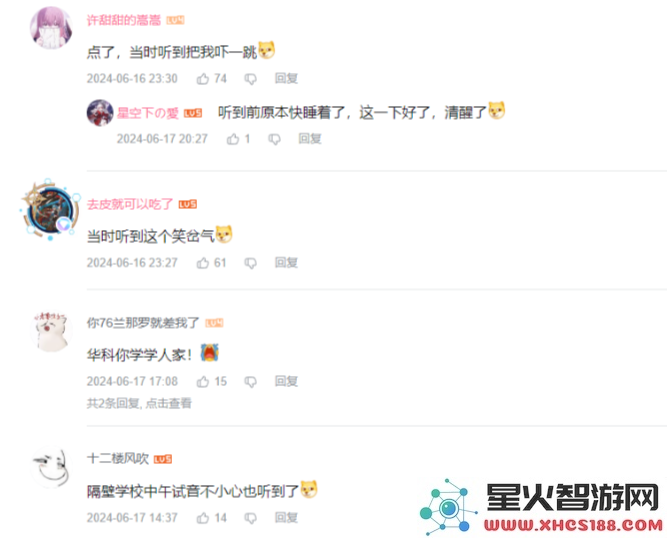Reply to 星空下の愛's nested comment
Viewport: 667px width, 538px height.
(x=310, y=139)
